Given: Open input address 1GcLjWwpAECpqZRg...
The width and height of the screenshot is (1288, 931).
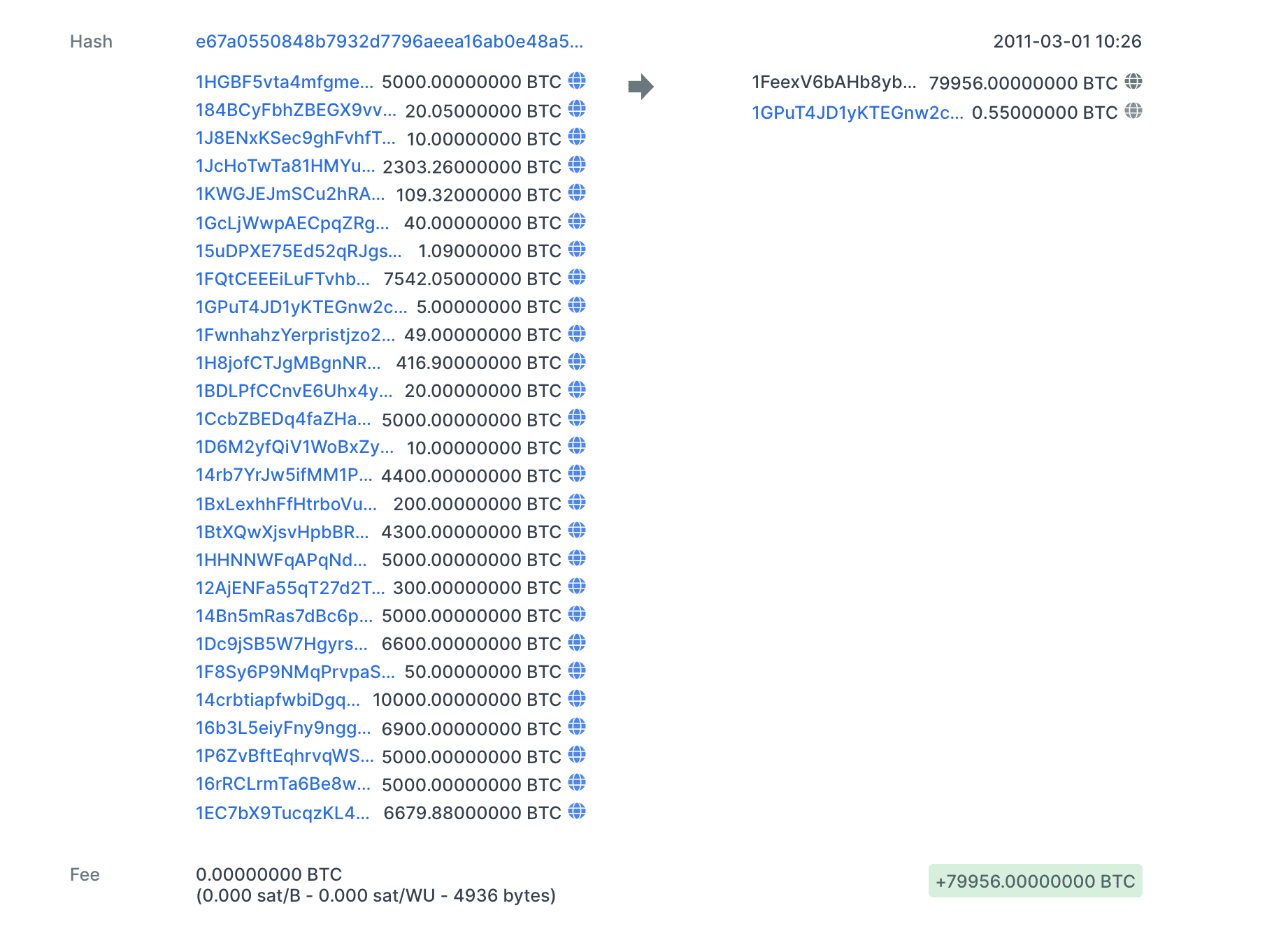Looking at the screenshot, I should pyautogui.click(x=292, y=223).
